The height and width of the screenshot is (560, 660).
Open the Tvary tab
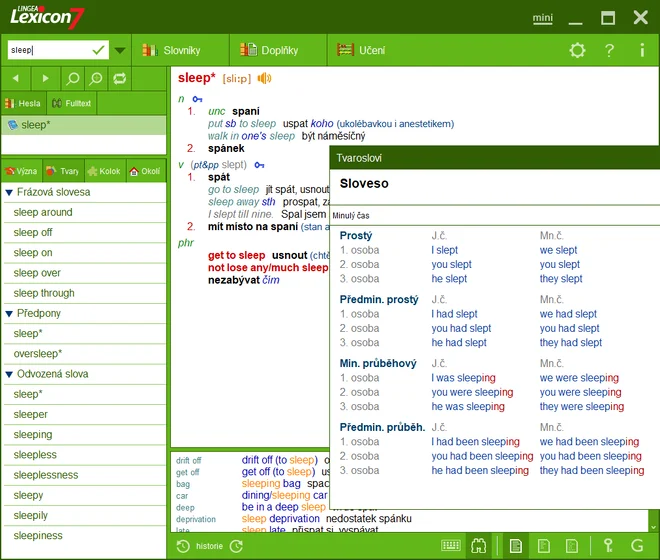point(63,171)
